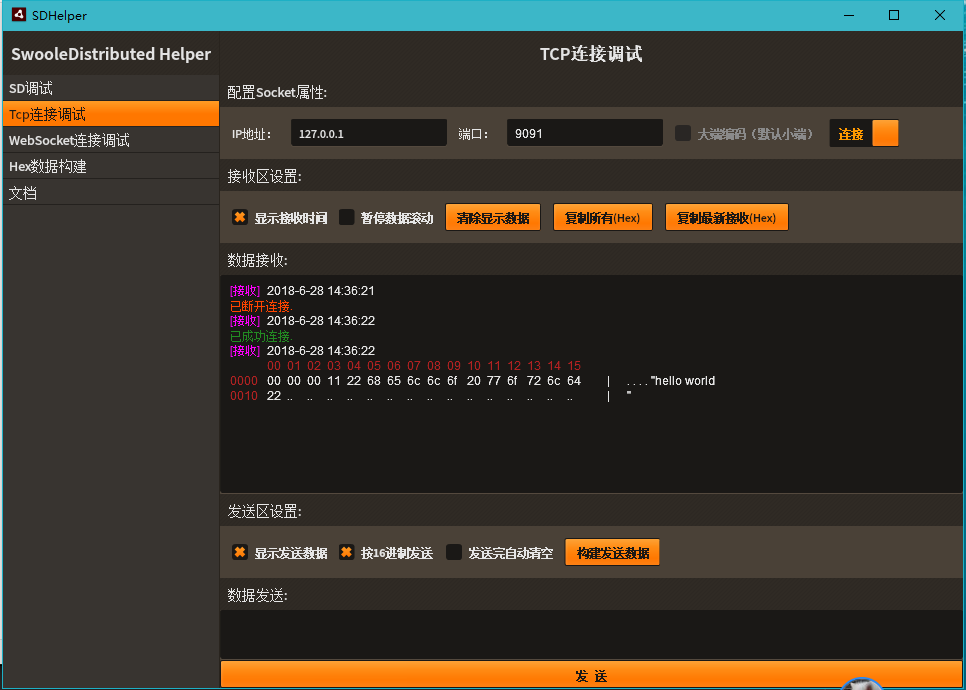Click the 复制所有(Hex) button
Screen dimensions: 966x690
point(602,217)
